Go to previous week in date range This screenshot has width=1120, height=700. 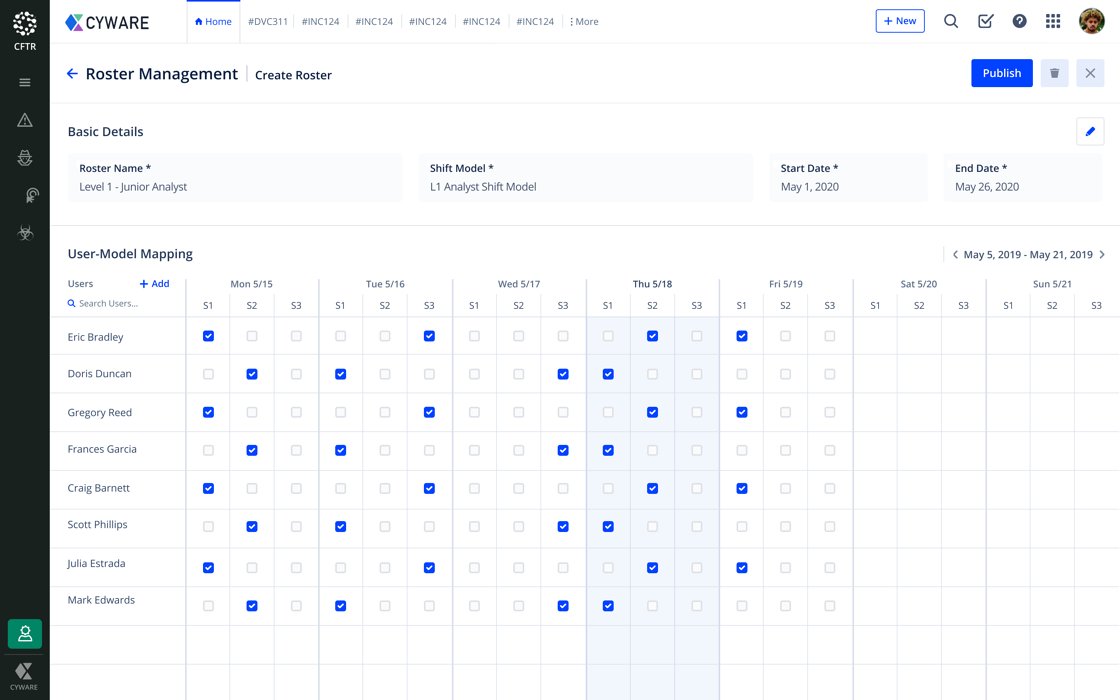pyautogui.click(x=955, y=255)
